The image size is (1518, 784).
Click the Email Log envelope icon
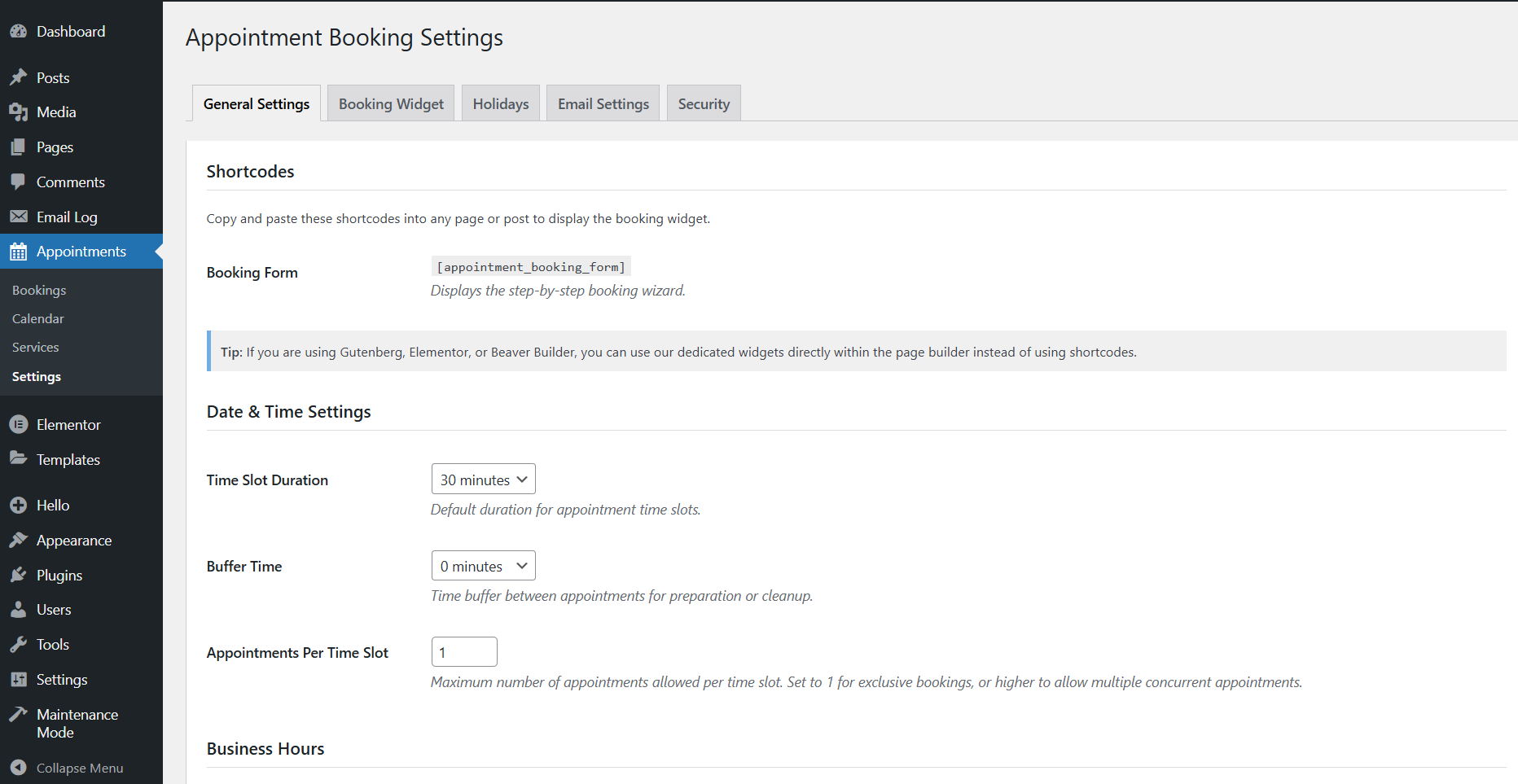coord(19,217)
